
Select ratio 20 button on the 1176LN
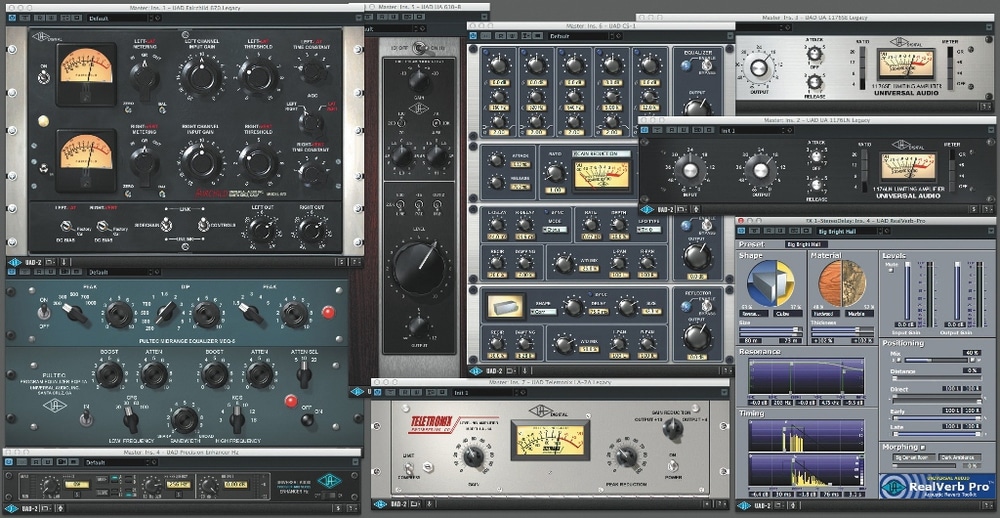coord(865,154)
